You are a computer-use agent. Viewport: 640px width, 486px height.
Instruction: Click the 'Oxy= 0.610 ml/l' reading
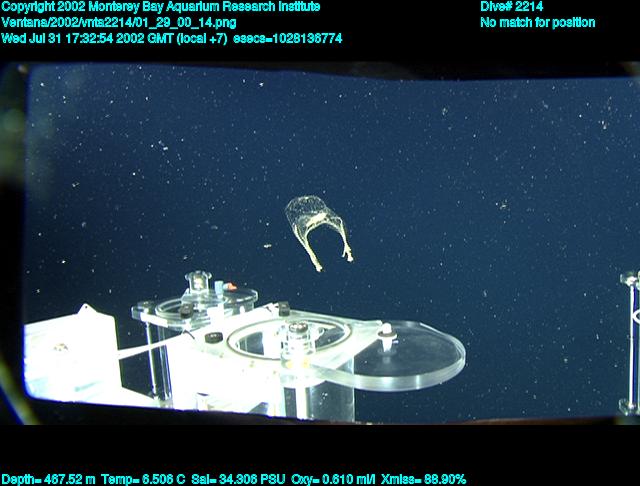333,479
